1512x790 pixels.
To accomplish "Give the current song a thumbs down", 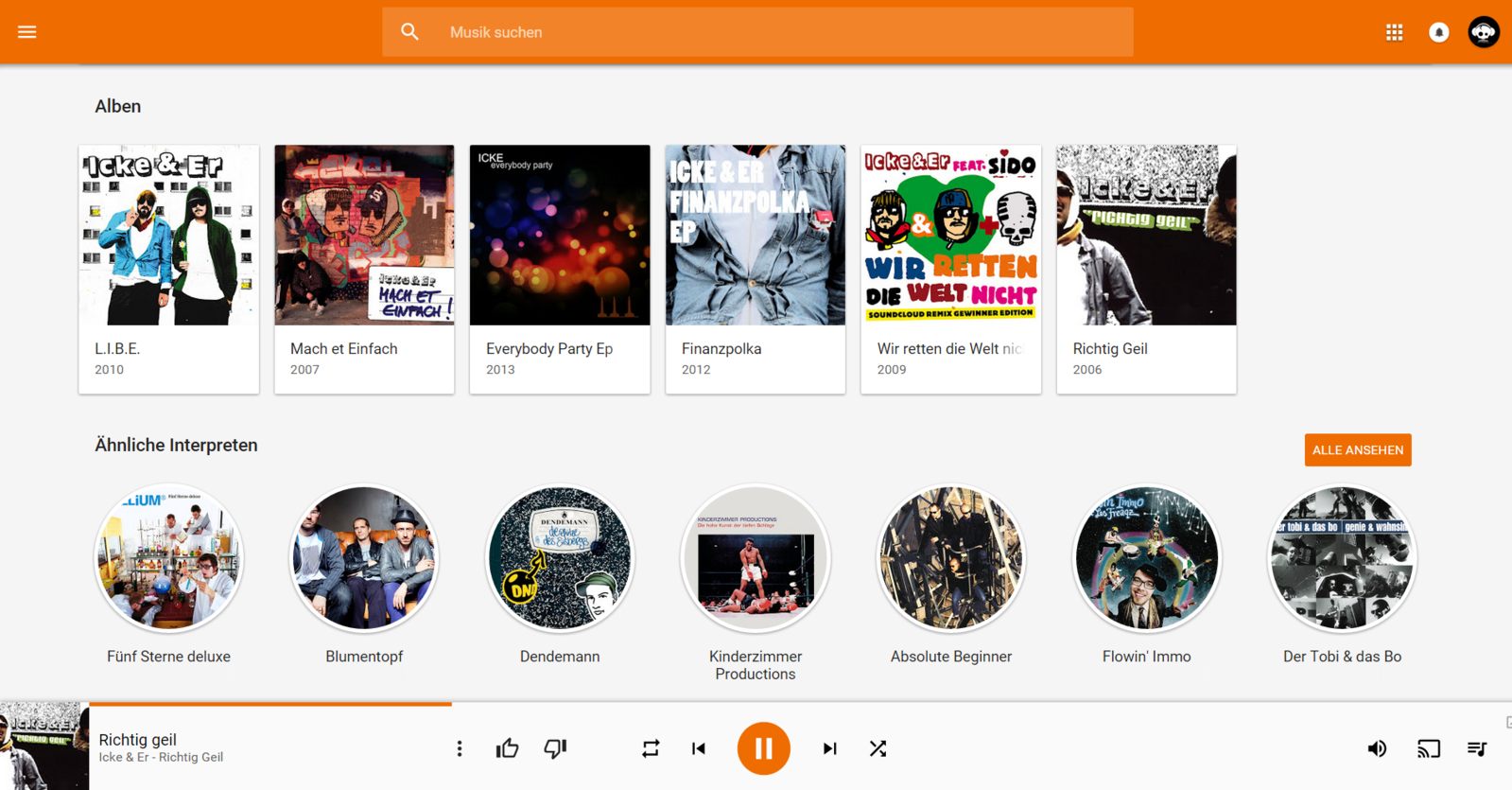I will pyautogui.click(x=555, y=748).
